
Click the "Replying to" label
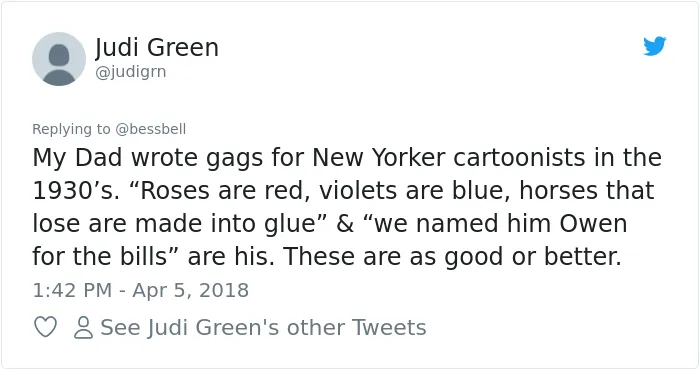pyautogui.click(x=71, y=129)
